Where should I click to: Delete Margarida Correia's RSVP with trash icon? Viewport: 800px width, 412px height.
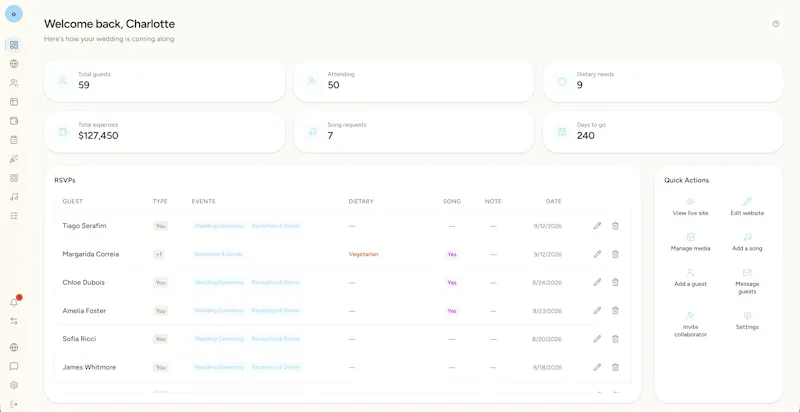click(x=615, y=254)
